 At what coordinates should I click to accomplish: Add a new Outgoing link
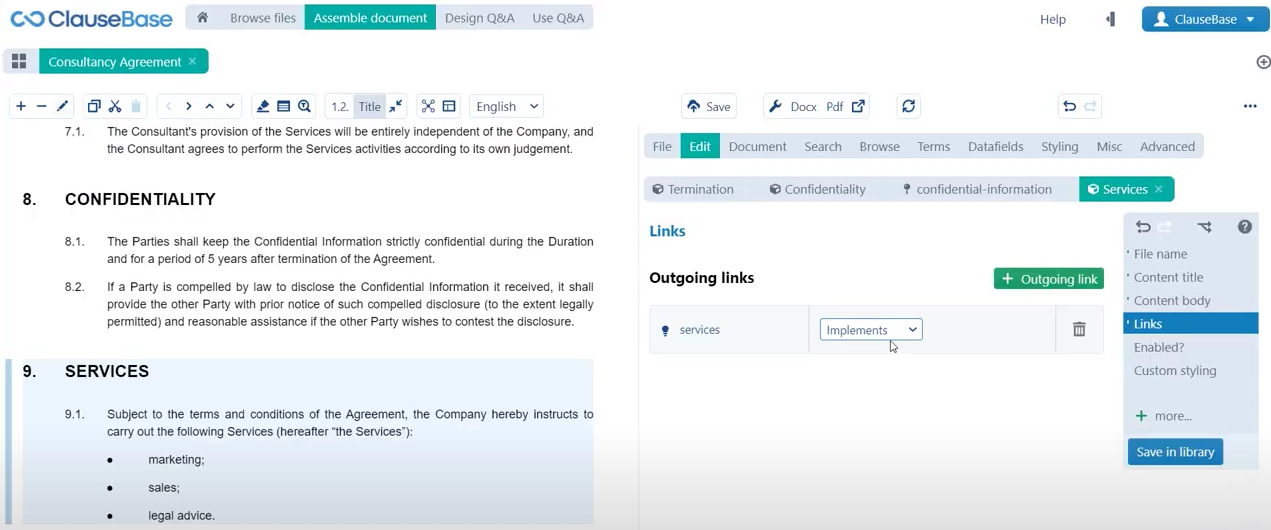pos(1048,279)
